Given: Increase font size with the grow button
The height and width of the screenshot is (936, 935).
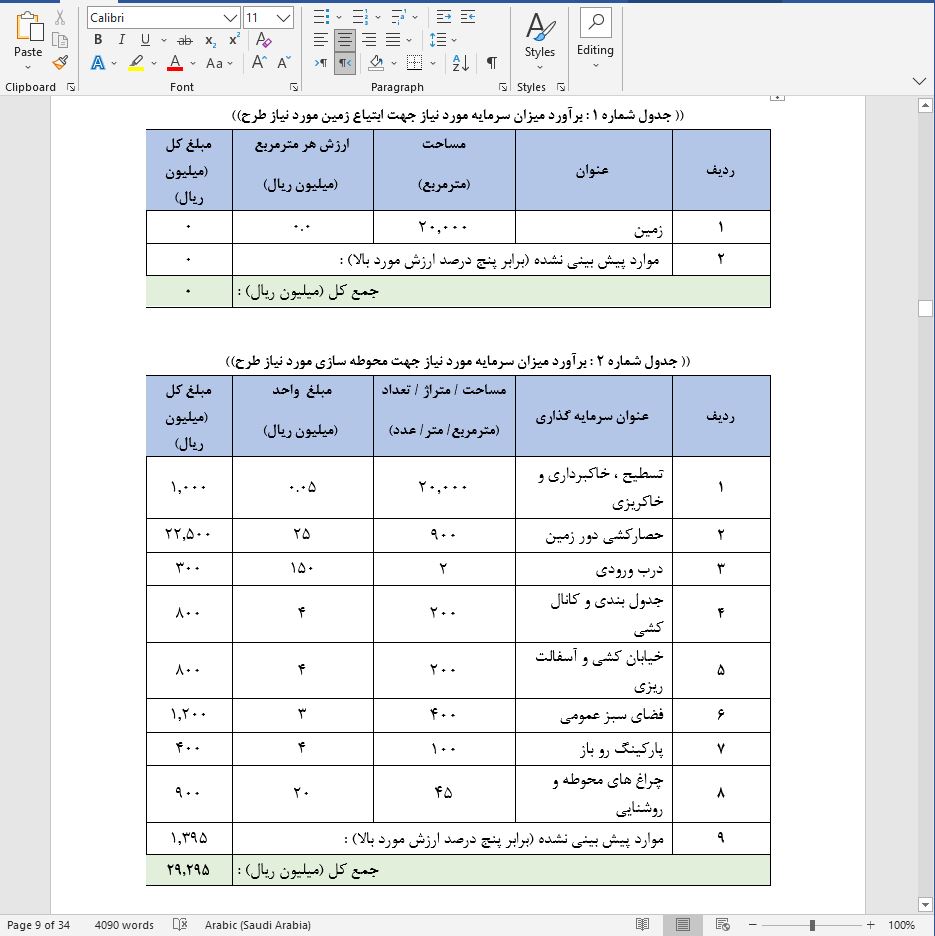Looking at the screenshot, I should coord(259,63).
